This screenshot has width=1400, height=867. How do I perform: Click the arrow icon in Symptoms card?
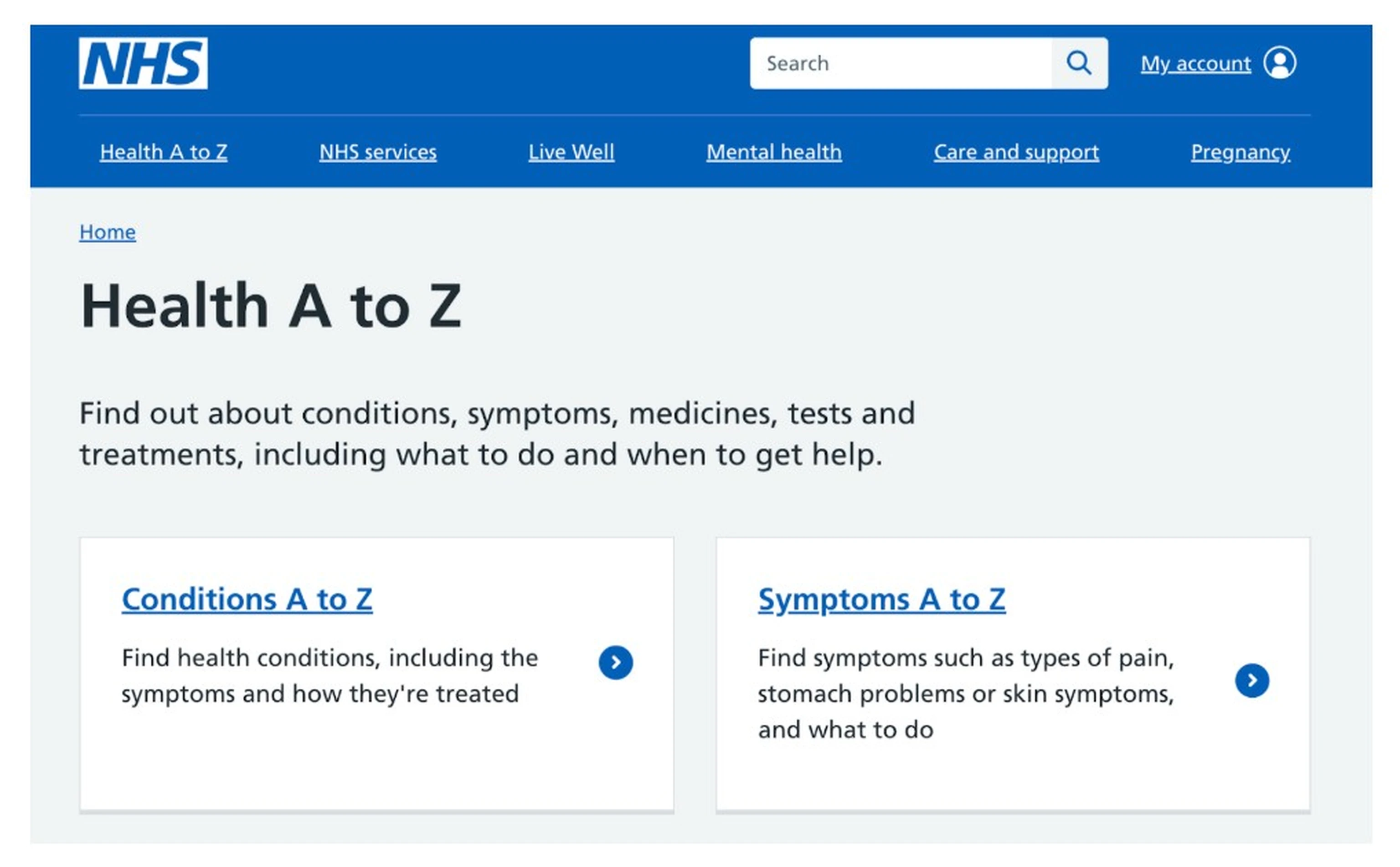click(x=1251, y=681)
